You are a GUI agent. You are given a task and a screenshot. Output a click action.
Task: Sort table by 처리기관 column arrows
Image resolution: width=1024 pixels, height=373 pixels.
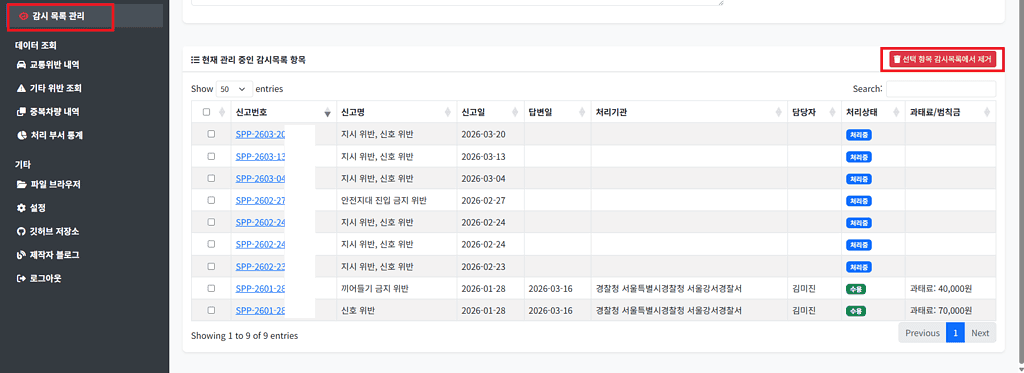point(778,112)
